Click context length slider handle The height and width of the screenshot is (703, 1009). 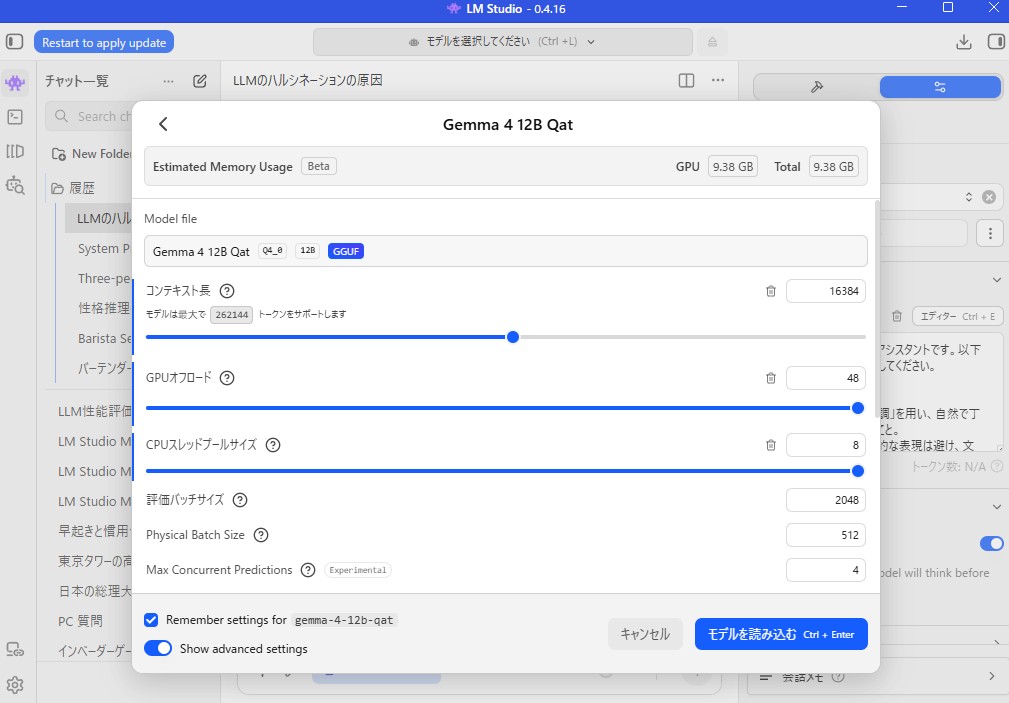[513, 337]
